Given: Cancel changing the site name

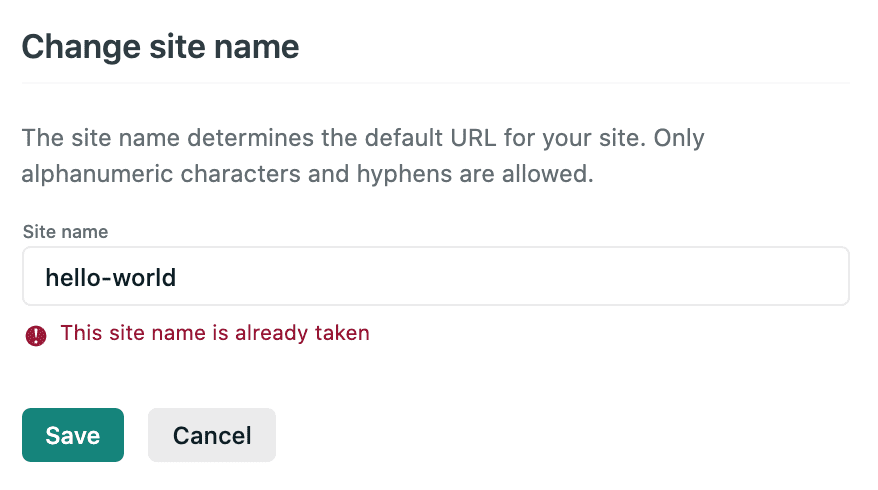Looking at the screenshot, I should [x=212, y=435].
